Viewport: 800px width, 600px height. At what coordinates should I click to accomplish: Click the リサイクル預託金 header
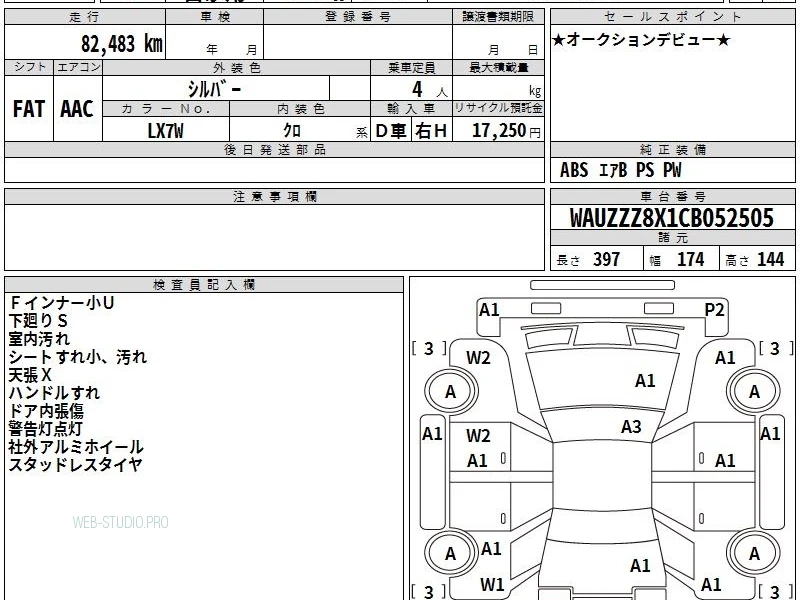coord(498,108)
